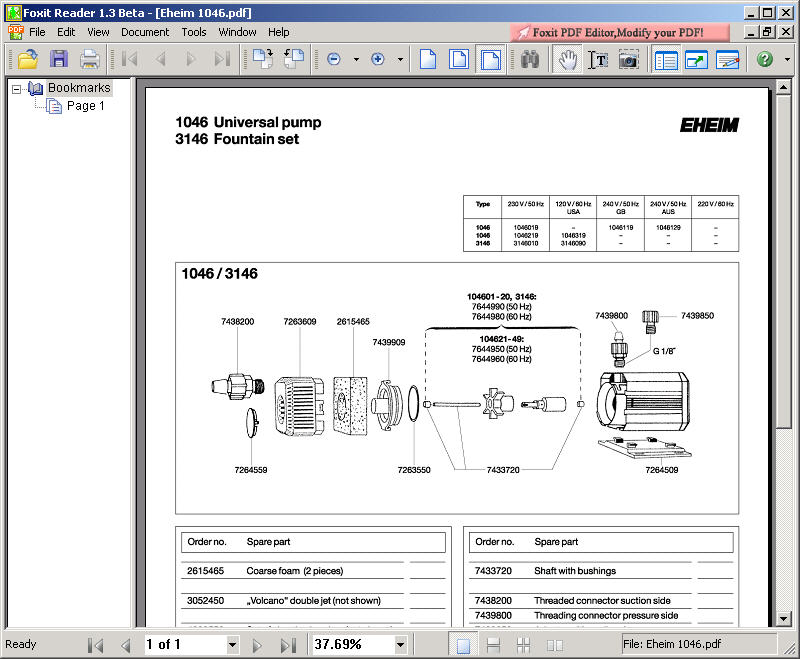
Task: Switch to facing pages layout
Action: click(x=555, y=645)
